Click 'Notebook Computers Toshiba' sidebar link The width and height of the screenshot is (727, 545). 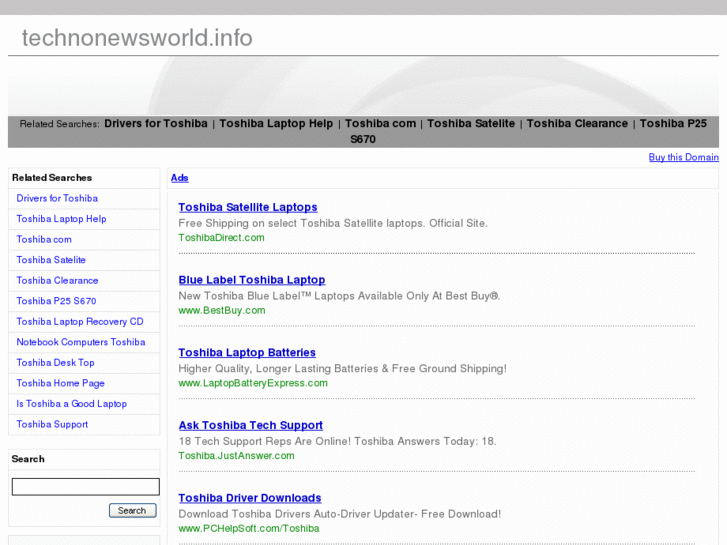[81, 342]
